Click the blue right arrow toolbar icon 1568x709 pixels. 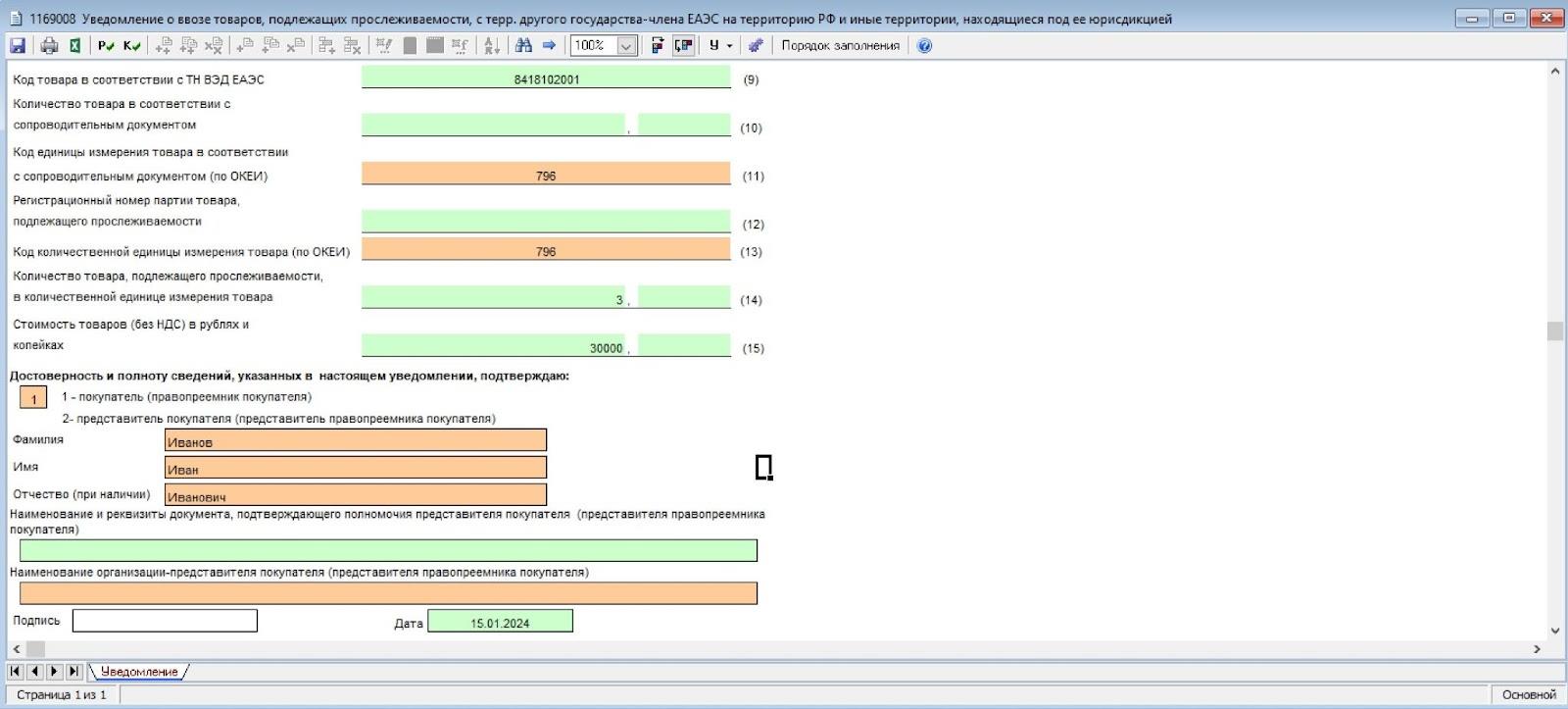(549, 45)
